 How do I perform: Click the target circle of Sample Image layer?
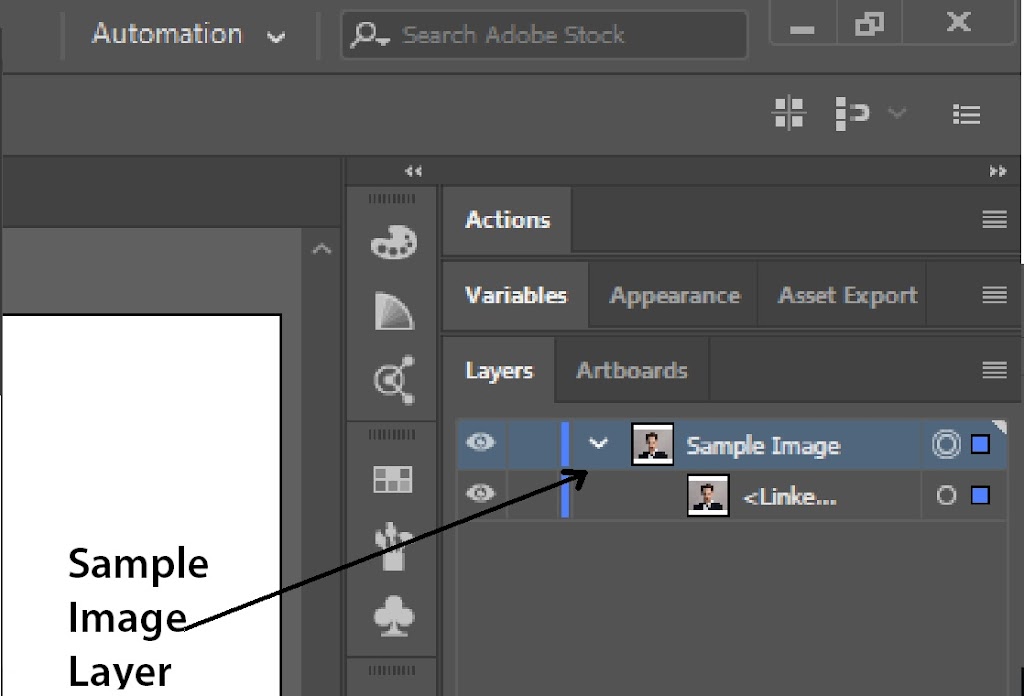(x=945, y=445)
